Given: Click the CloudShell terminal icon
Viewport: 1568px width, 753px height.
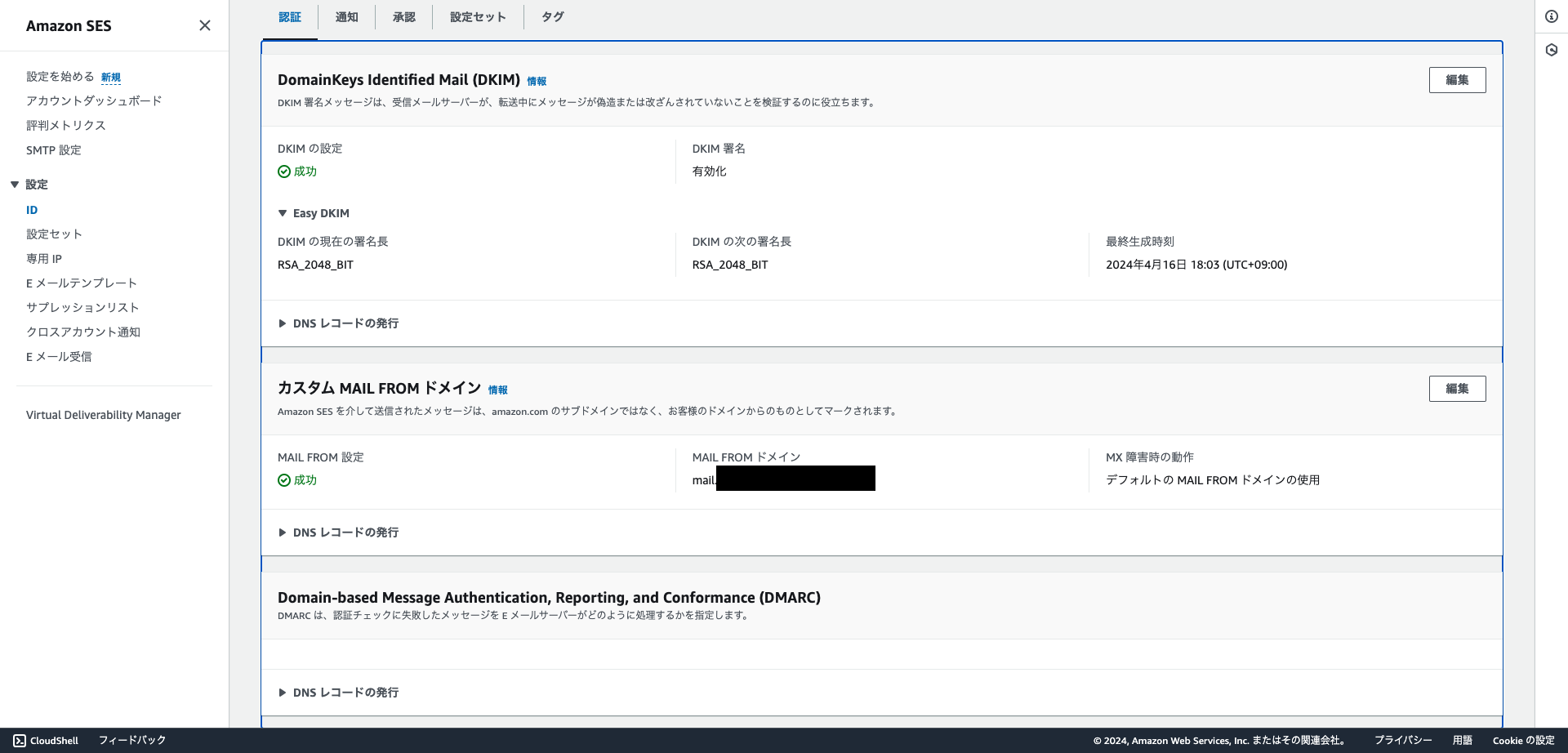Looking at the screenshot, I should (20, 741).
